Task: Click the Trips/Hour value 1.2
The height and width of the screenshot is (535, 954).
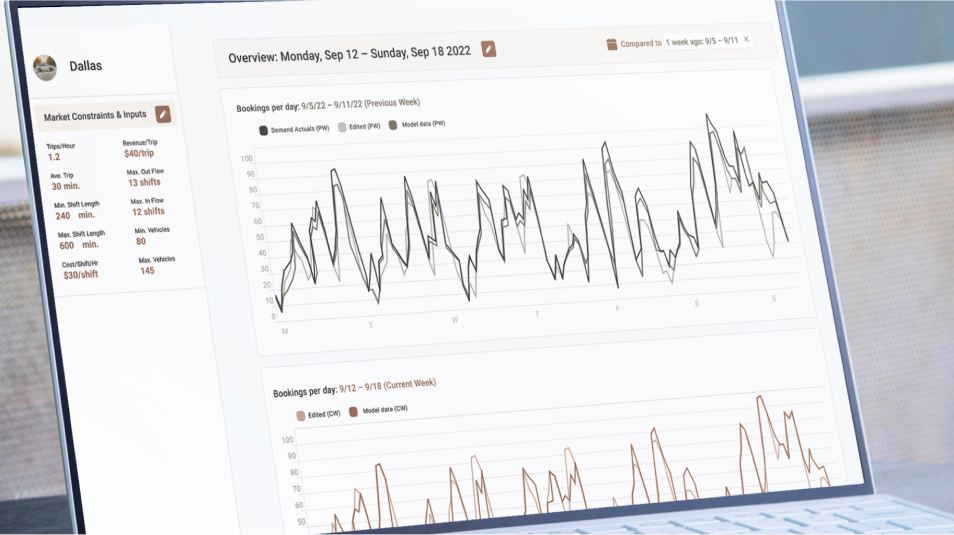Action: (53, 157)
